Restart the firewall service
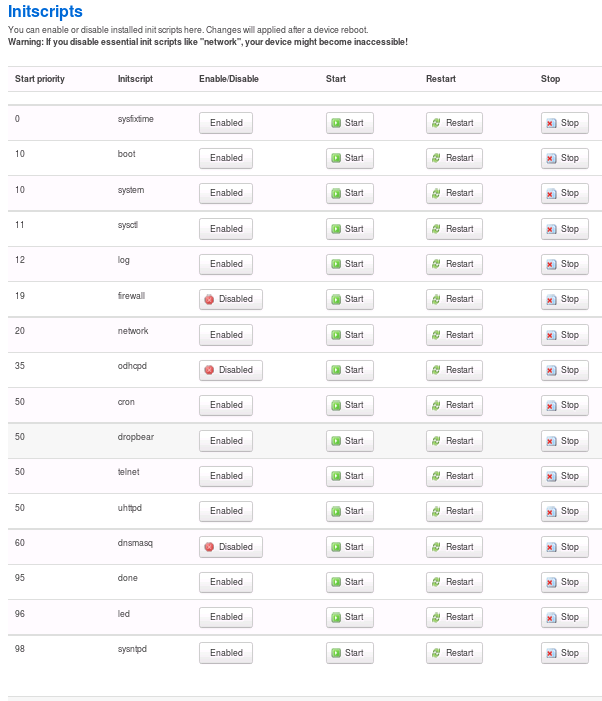602x701 pixels. tap(454, 299)
